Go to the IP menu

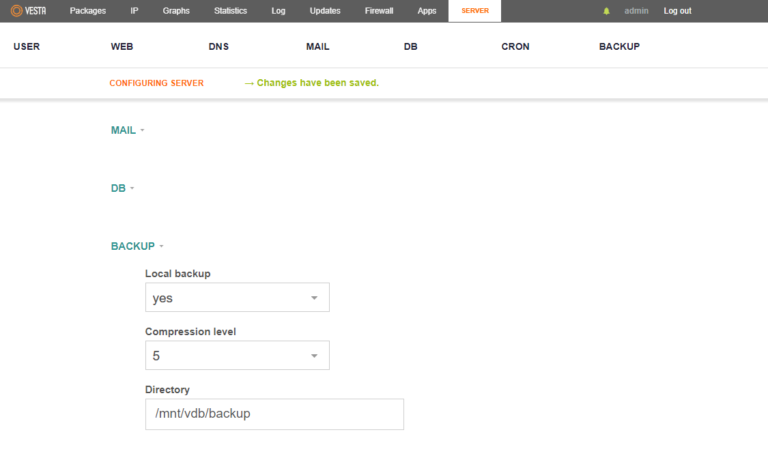tap(134, 11)
